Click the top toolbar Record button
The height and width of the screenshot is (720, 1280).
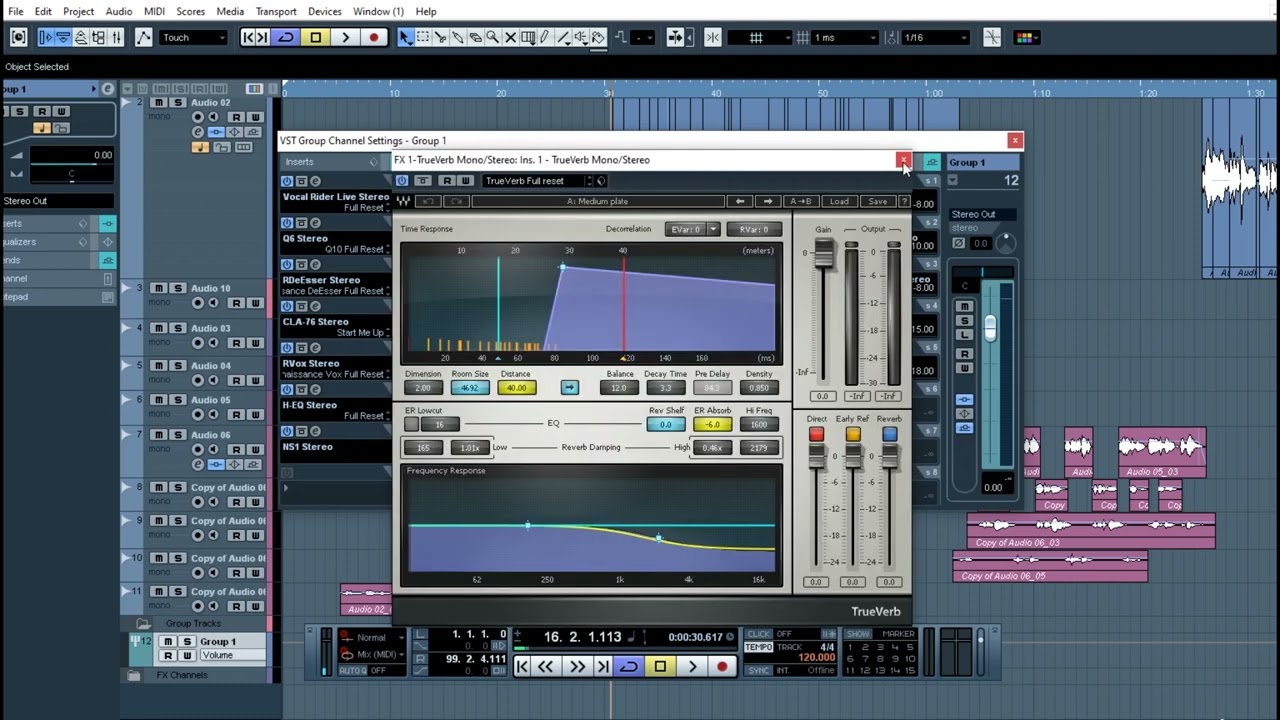point(374,37)
